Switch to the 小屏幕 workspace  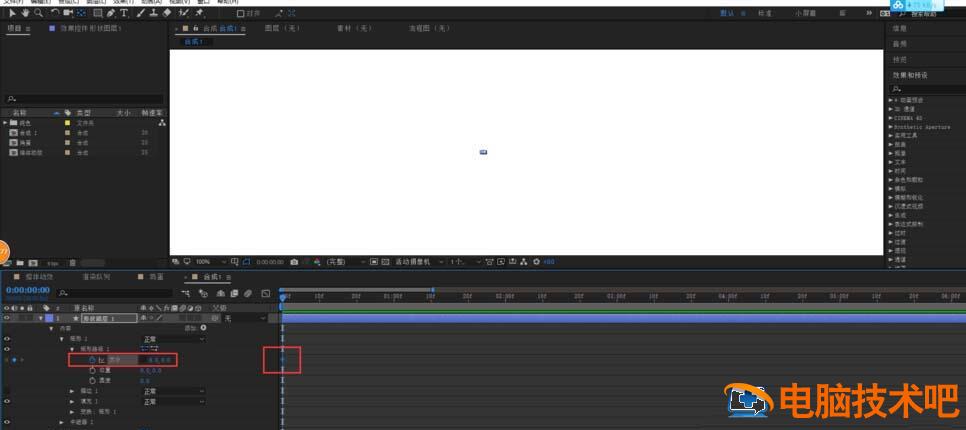[806, 13]
